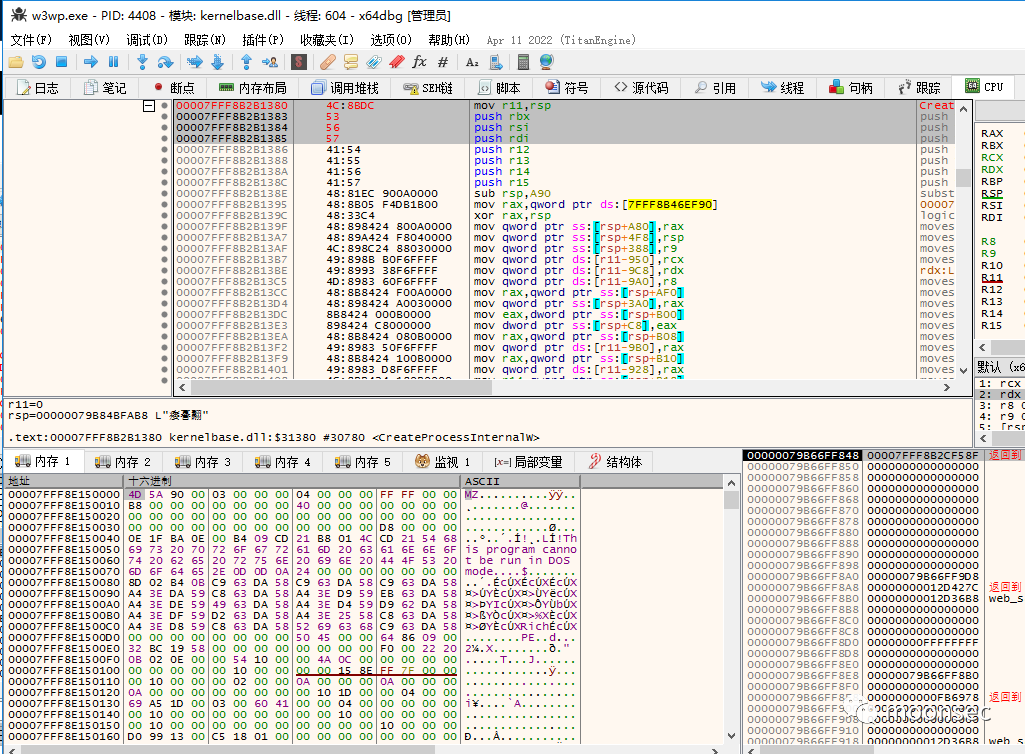Restart the debugged process
The image size is (1025, 754).
[39, 62]
